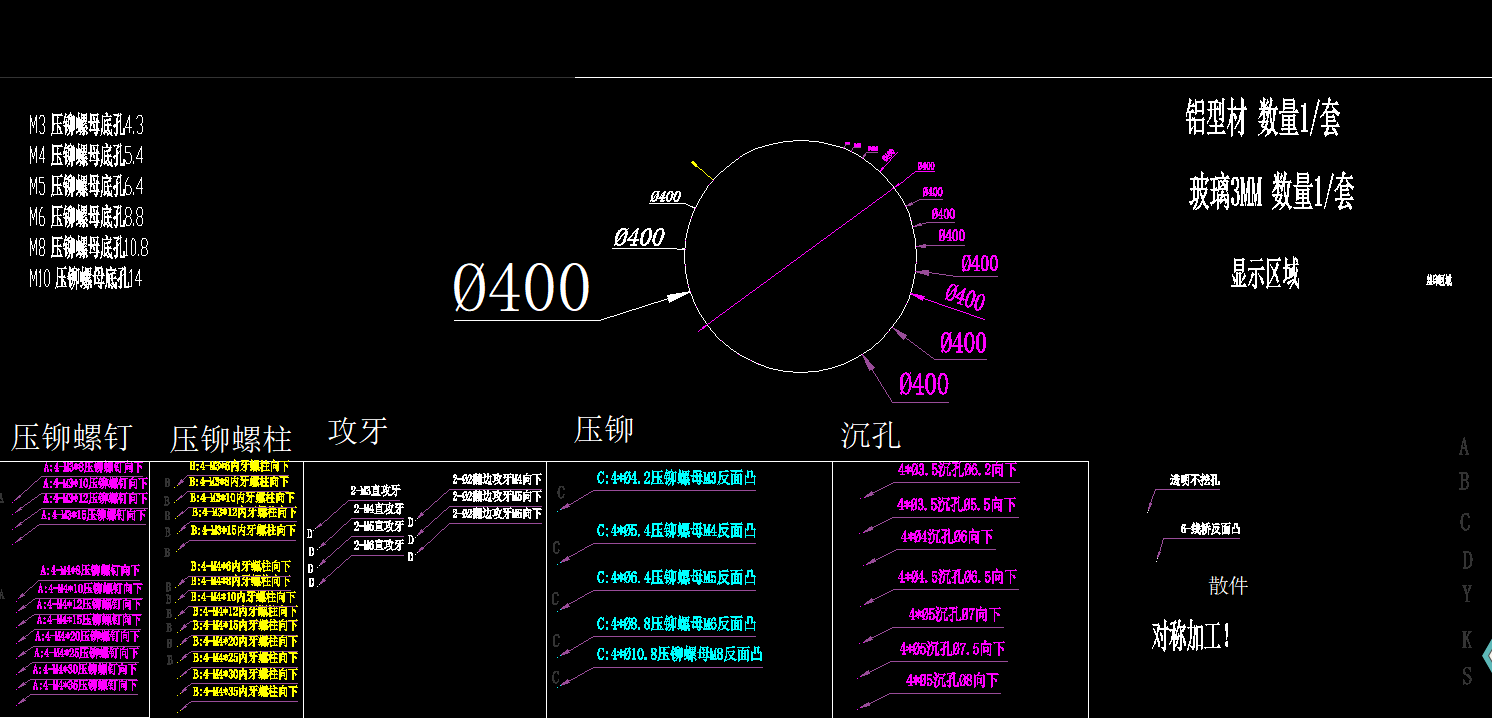Image resolution: width=1492 pixels, height=718 pixels.
Task: Click the 透明不挖孔 leader label
Action: (1194, 481)
